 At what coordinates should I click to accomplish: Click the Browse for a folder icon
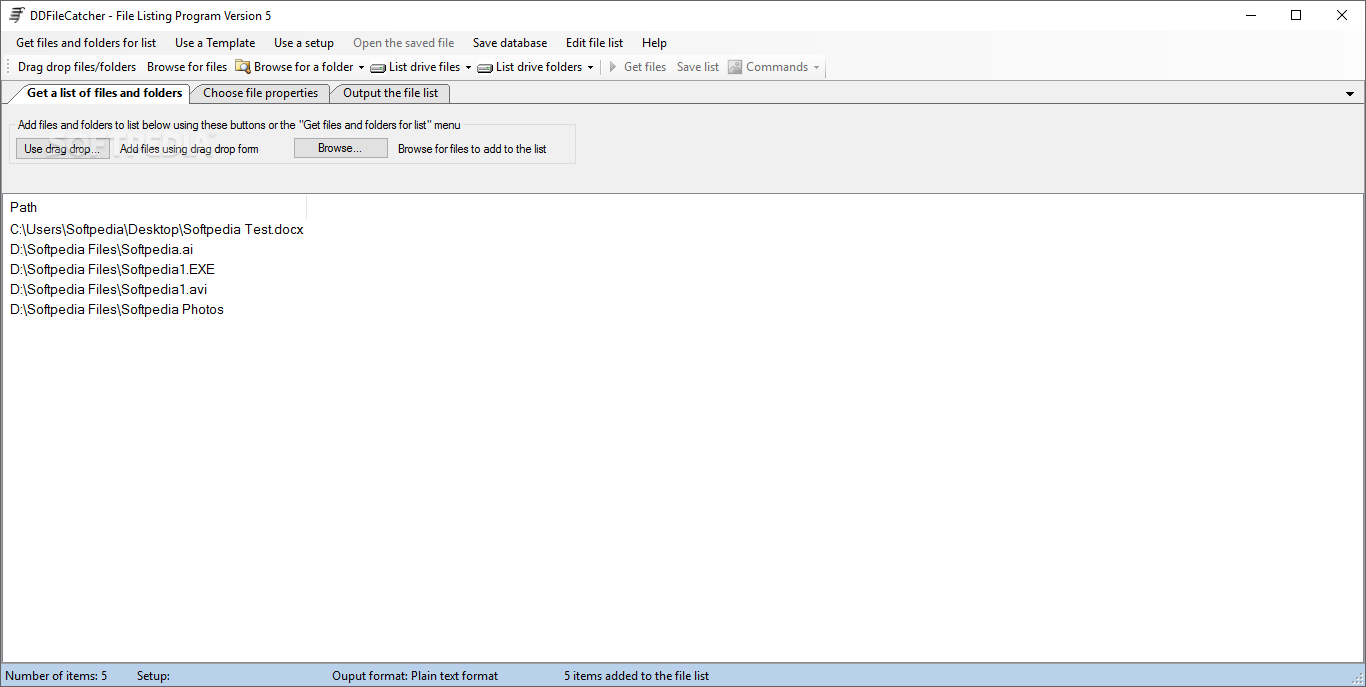pos(243,67)
